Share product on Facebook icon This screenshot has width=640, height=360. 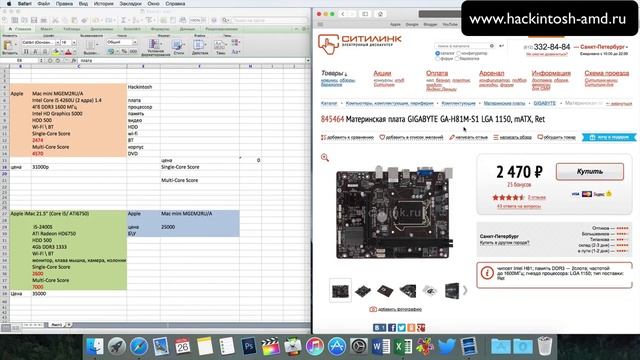coord(392,327)
